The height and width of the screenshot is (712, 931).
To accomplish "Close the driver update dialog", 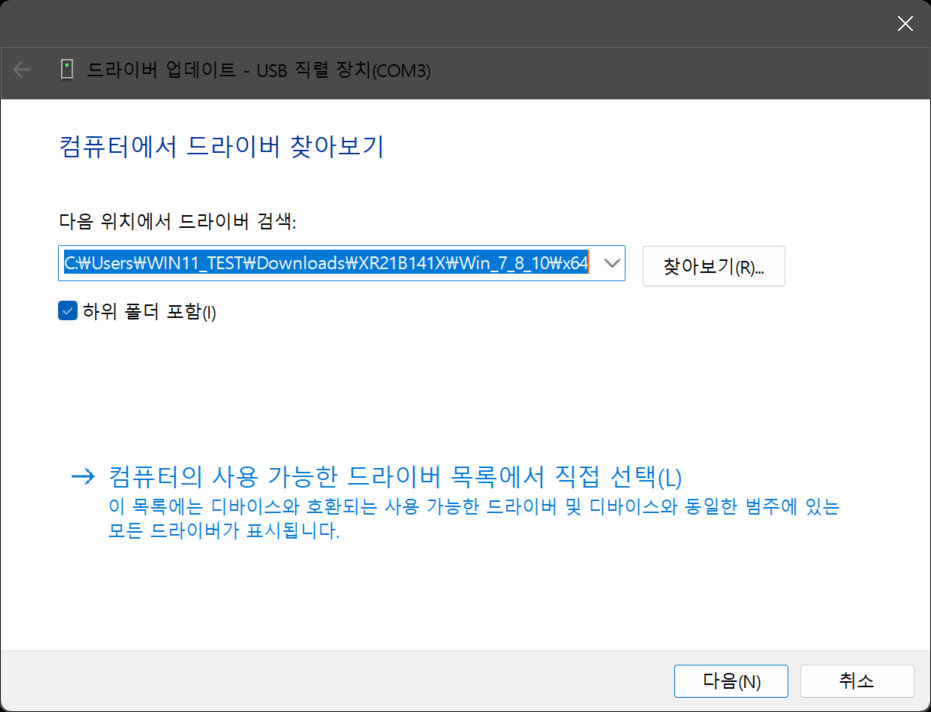I will click(905, 24).
